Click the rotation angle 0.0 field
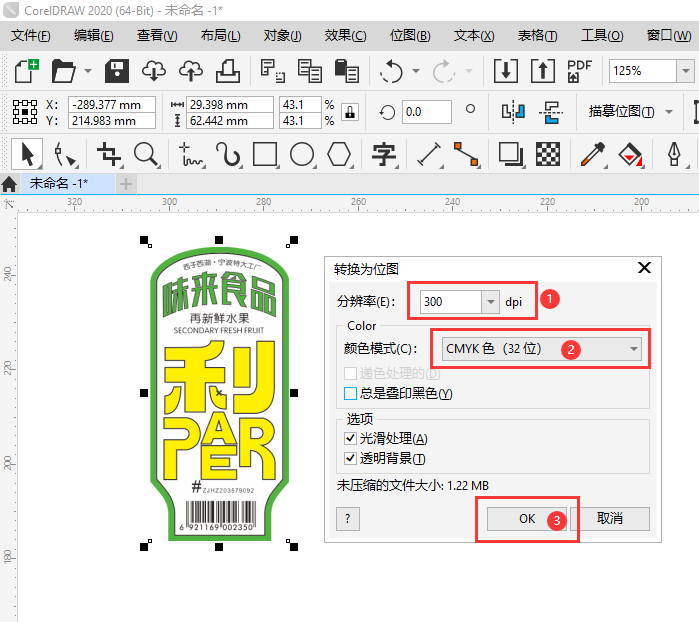699x622 pixels. coord(427,112)
